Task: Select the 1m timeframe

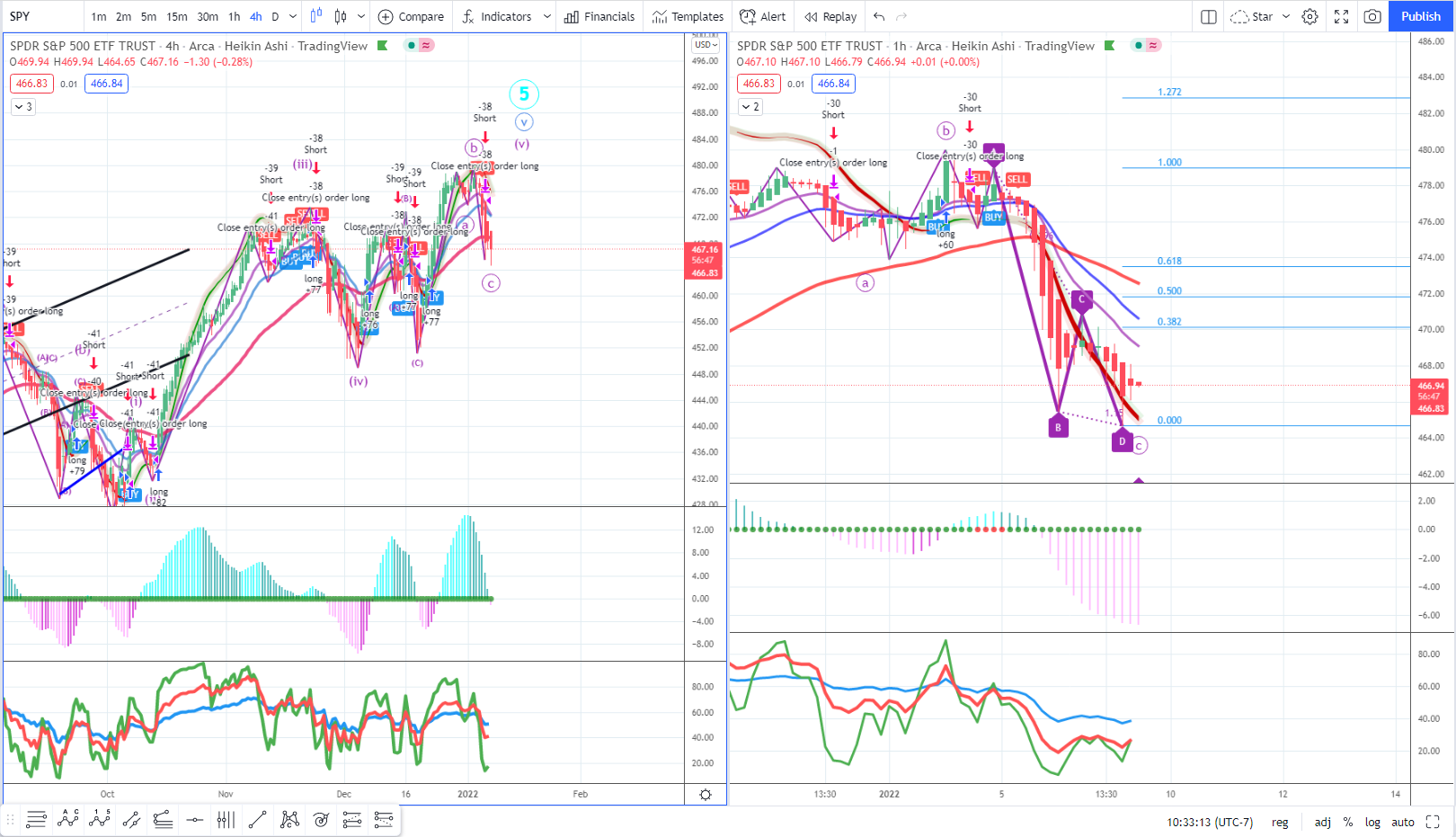Action: (x=99, y=16)
